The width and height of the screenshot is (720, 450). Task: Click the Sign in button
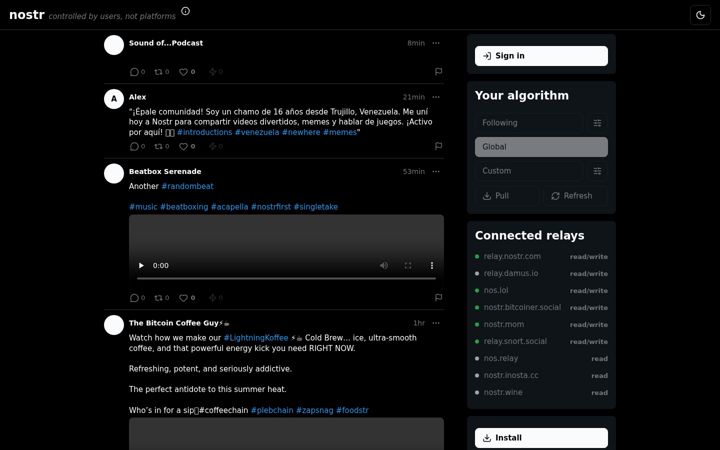541,56
